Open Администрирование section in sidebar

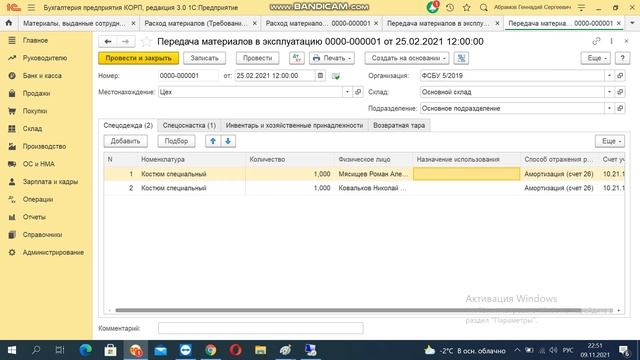pos(53,252)
